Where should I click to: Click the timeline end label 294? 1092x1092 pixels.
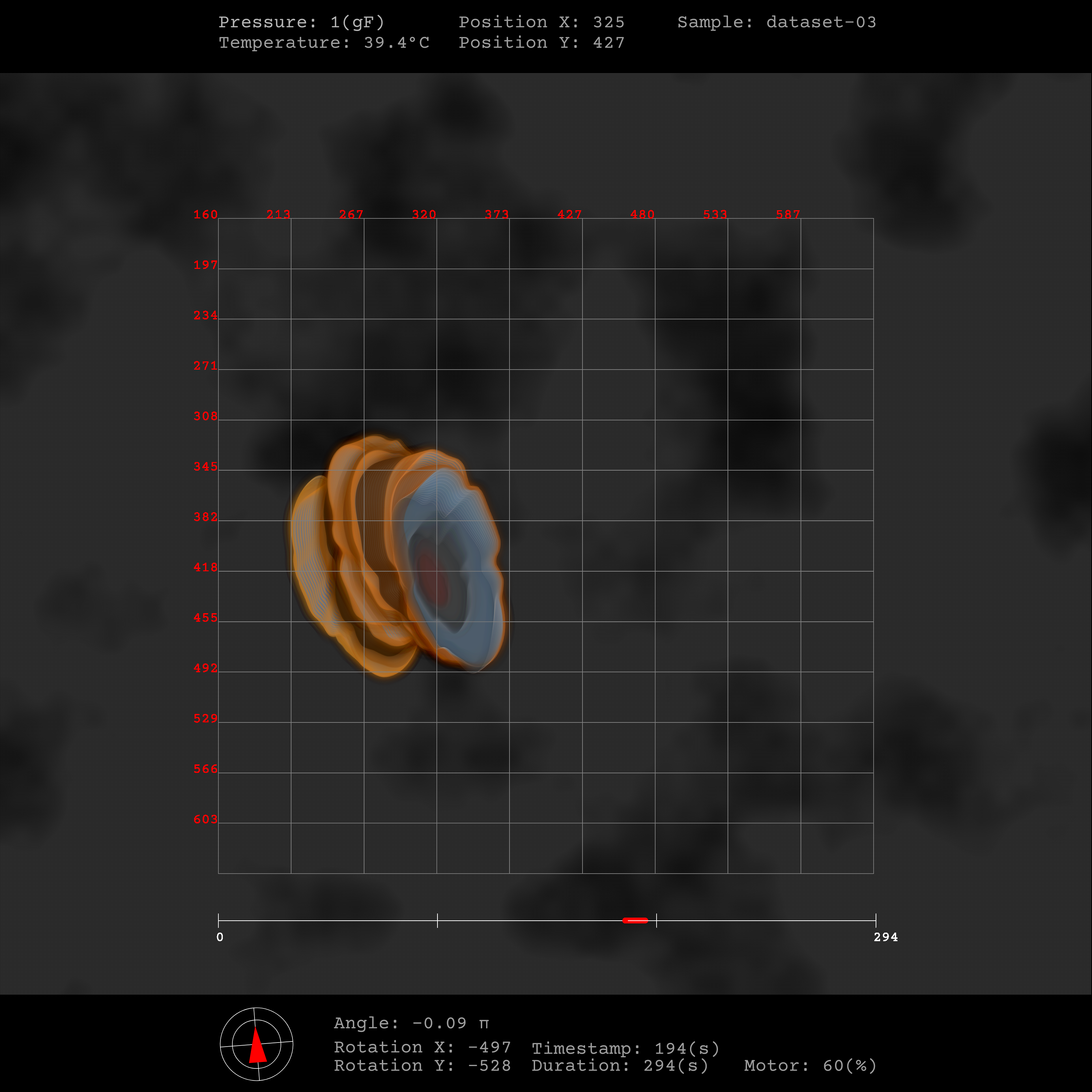pos(885,937)
